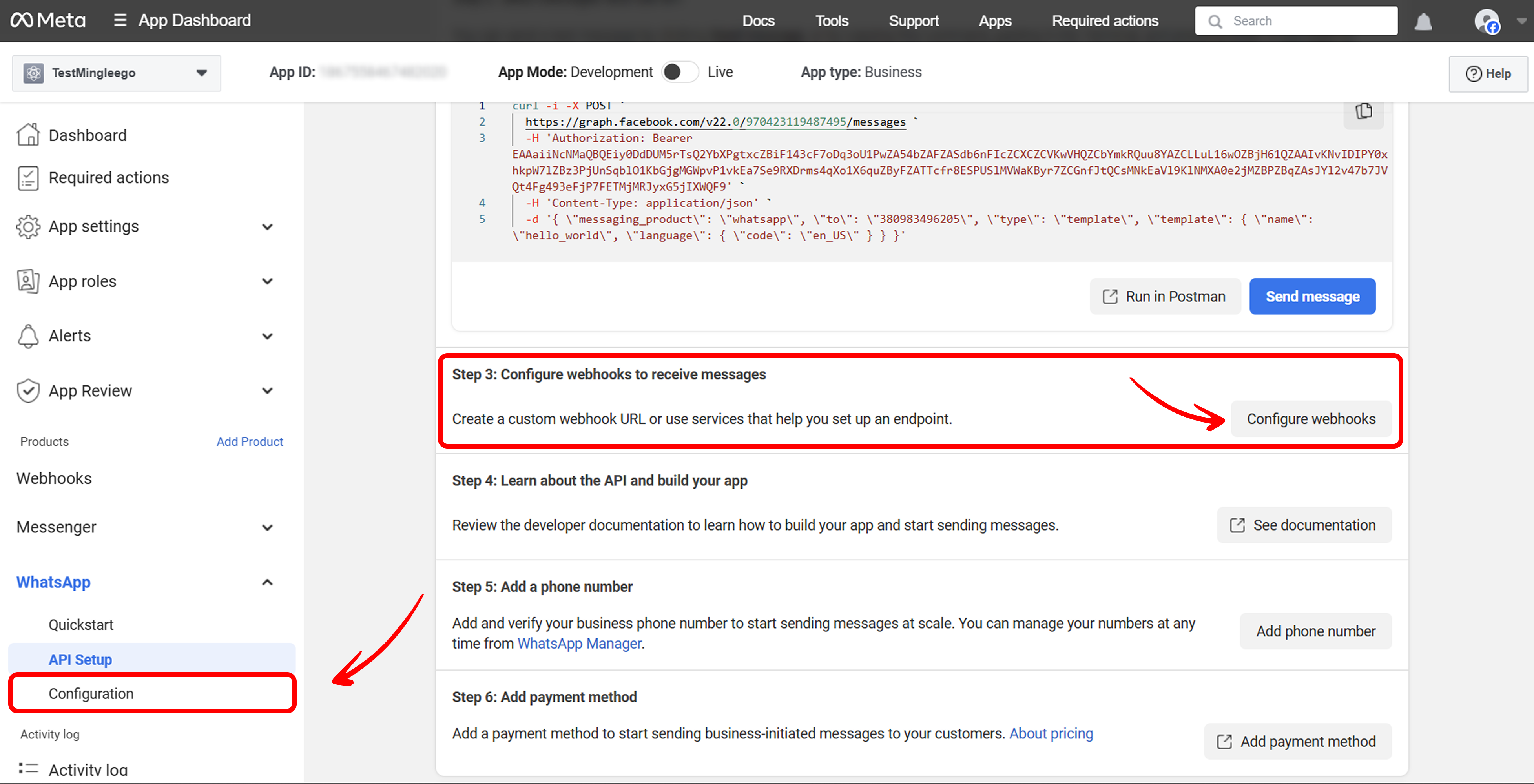Image resolution: width=1534 pixels, height=784 pixels.
Task: Expand the App settings section
Action: click(x=267, y=226)
